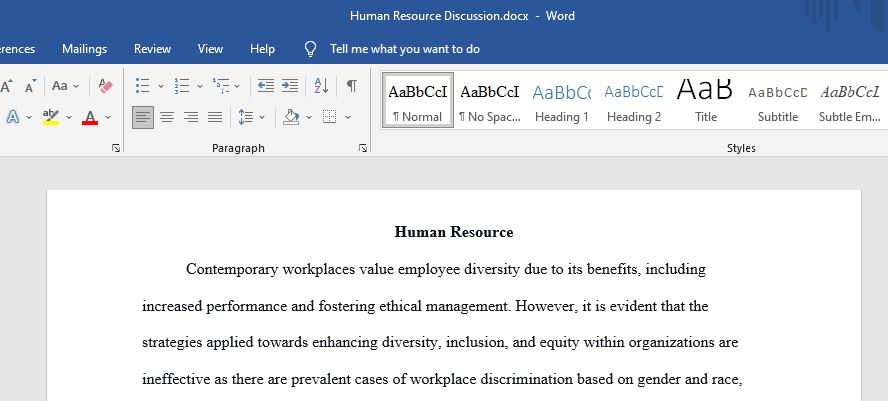Apply the Title style
Screen dimensions: 888x401
point(706,100)
